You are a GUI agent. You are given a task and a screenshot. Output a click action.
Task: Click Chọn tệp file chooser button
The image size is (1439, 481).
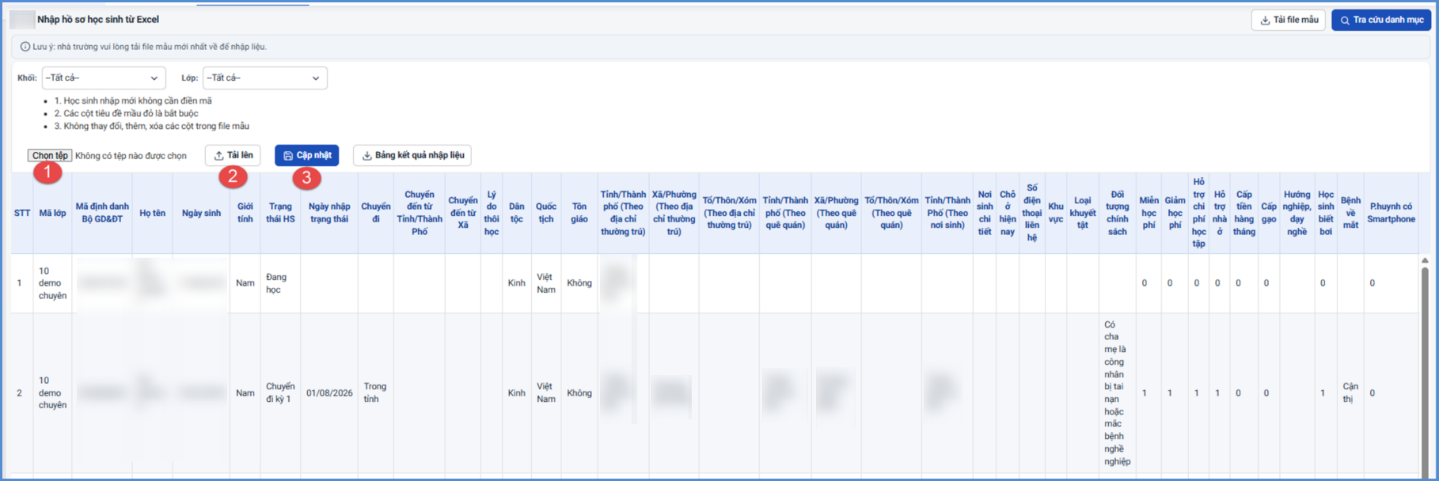(x=50, y=155)
